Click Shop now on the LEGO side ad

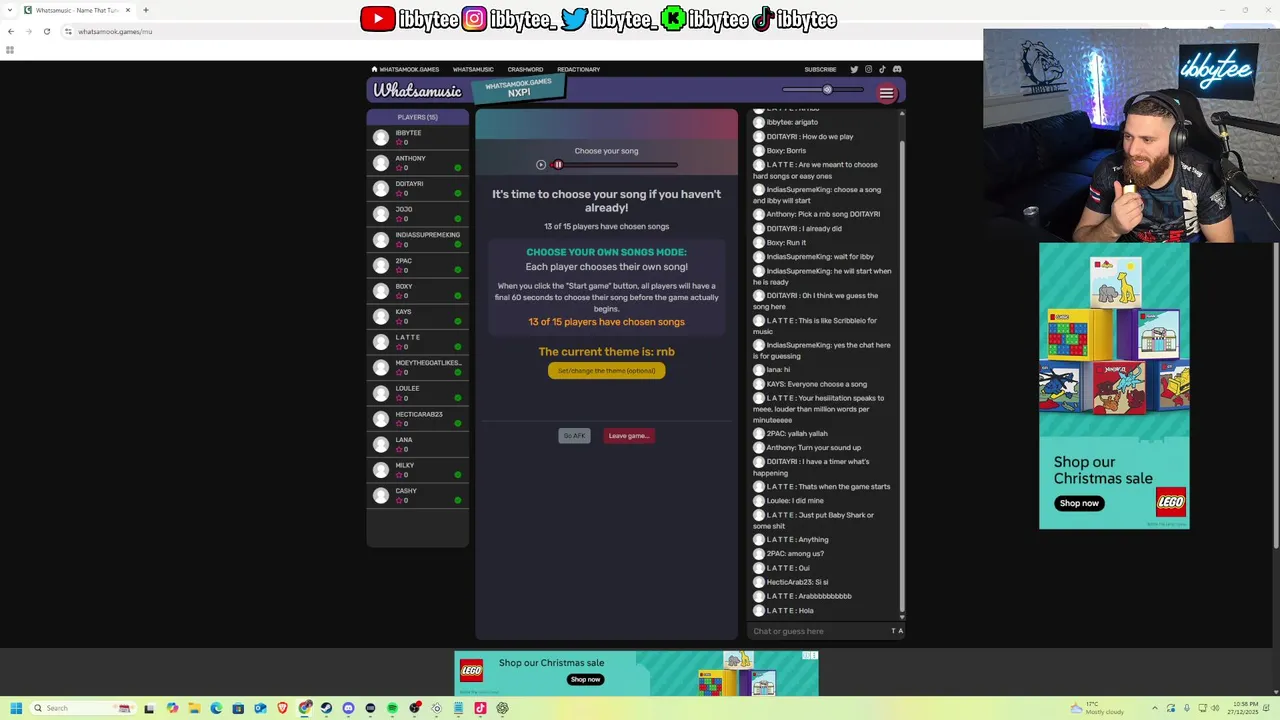pyautogui.click(x=1079, y=503)
